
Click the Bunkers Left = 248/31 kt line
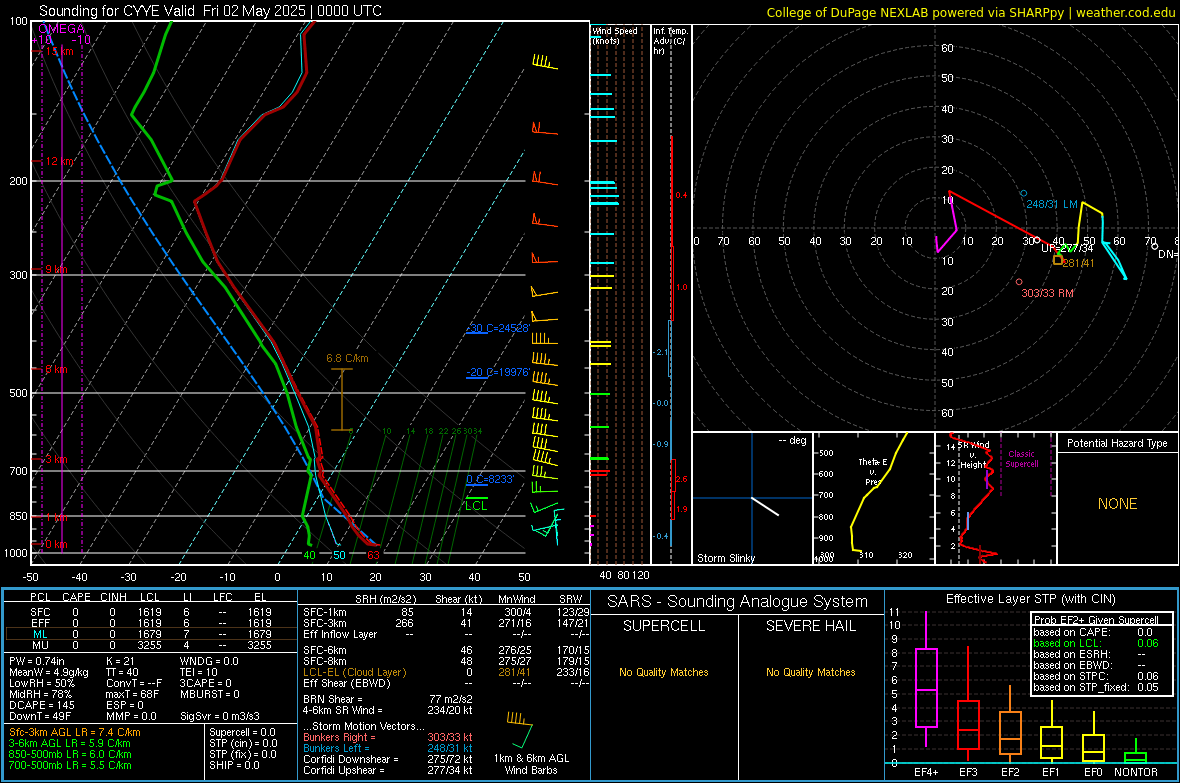(x=388, y=748)
